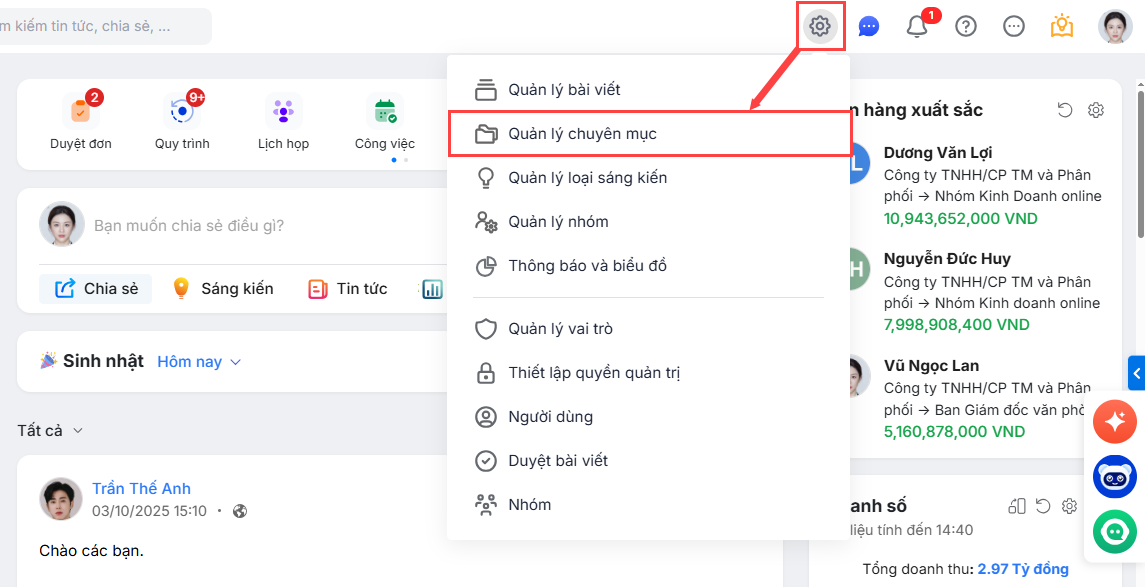Open the Quy trình shortcut icon
Image resolution: width=1145 pixels, height=587 pixels.
182,111
